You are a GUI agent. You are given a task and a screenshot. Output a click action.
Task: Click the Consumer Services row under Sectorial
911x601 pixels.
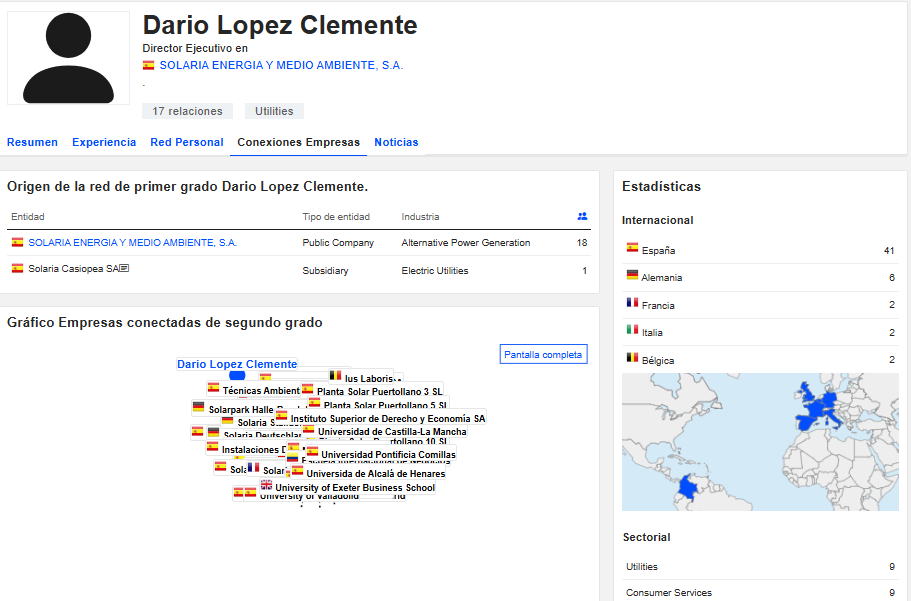coord(760,592)
